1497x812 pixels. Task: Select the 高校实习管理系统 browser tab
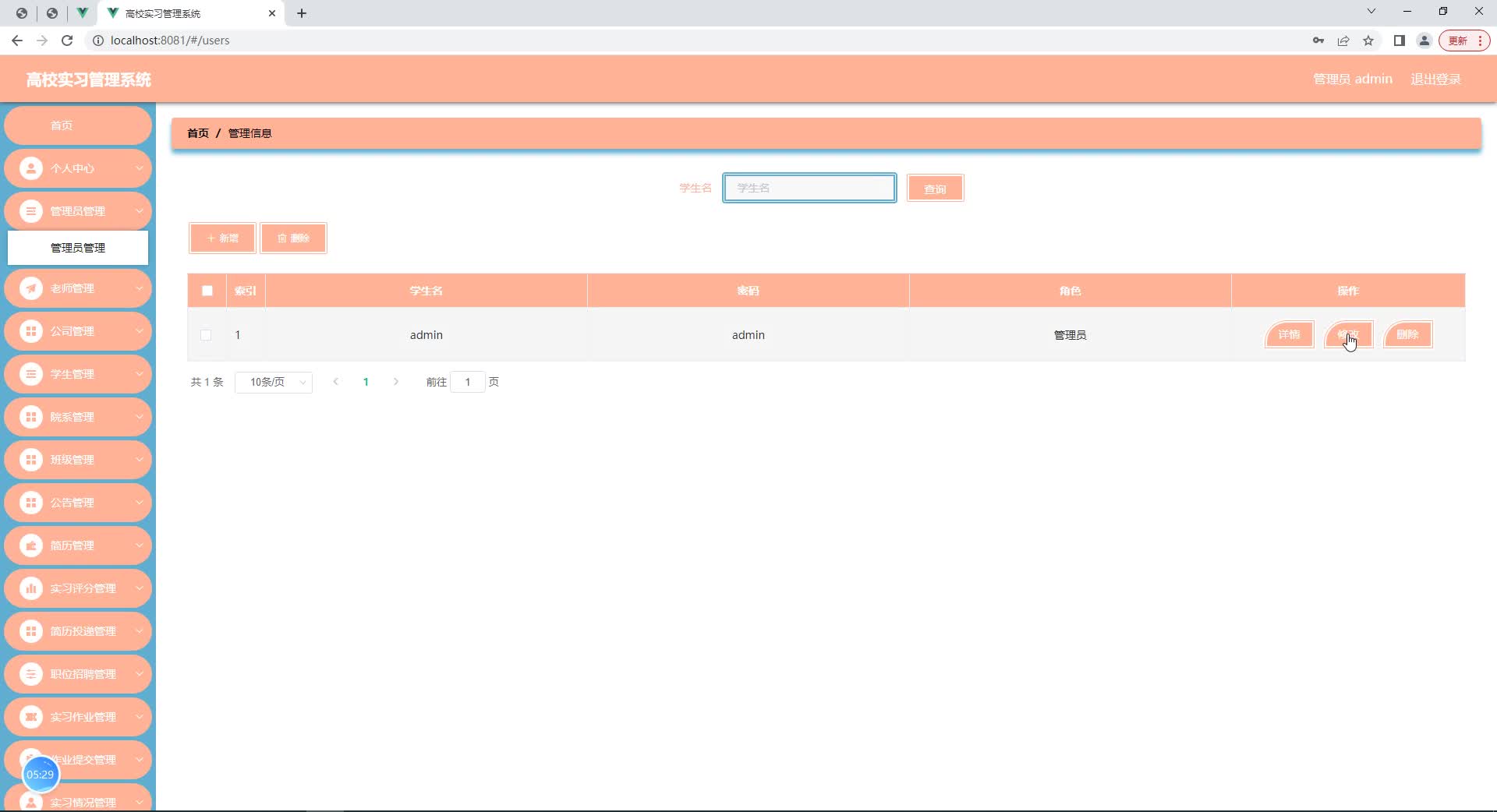point(191,13)
